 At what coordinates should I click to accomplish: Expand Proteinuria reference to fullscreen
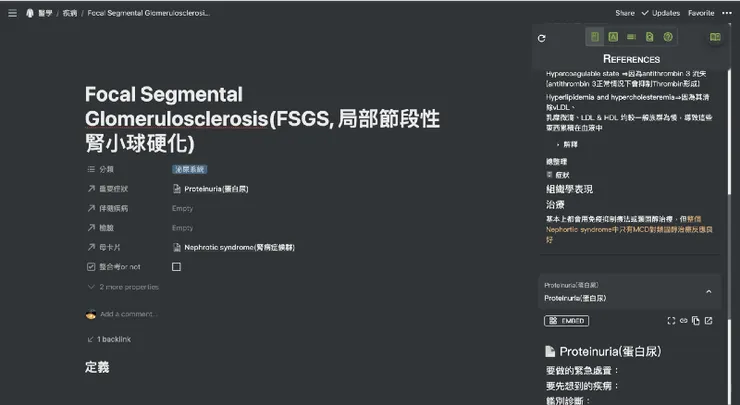tap(671, 321)
